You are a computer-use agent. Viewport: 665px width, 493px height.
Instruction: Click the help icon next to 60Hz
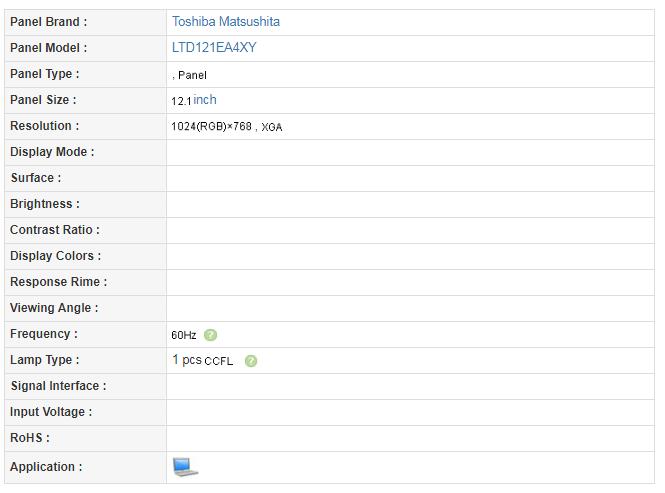211,335
